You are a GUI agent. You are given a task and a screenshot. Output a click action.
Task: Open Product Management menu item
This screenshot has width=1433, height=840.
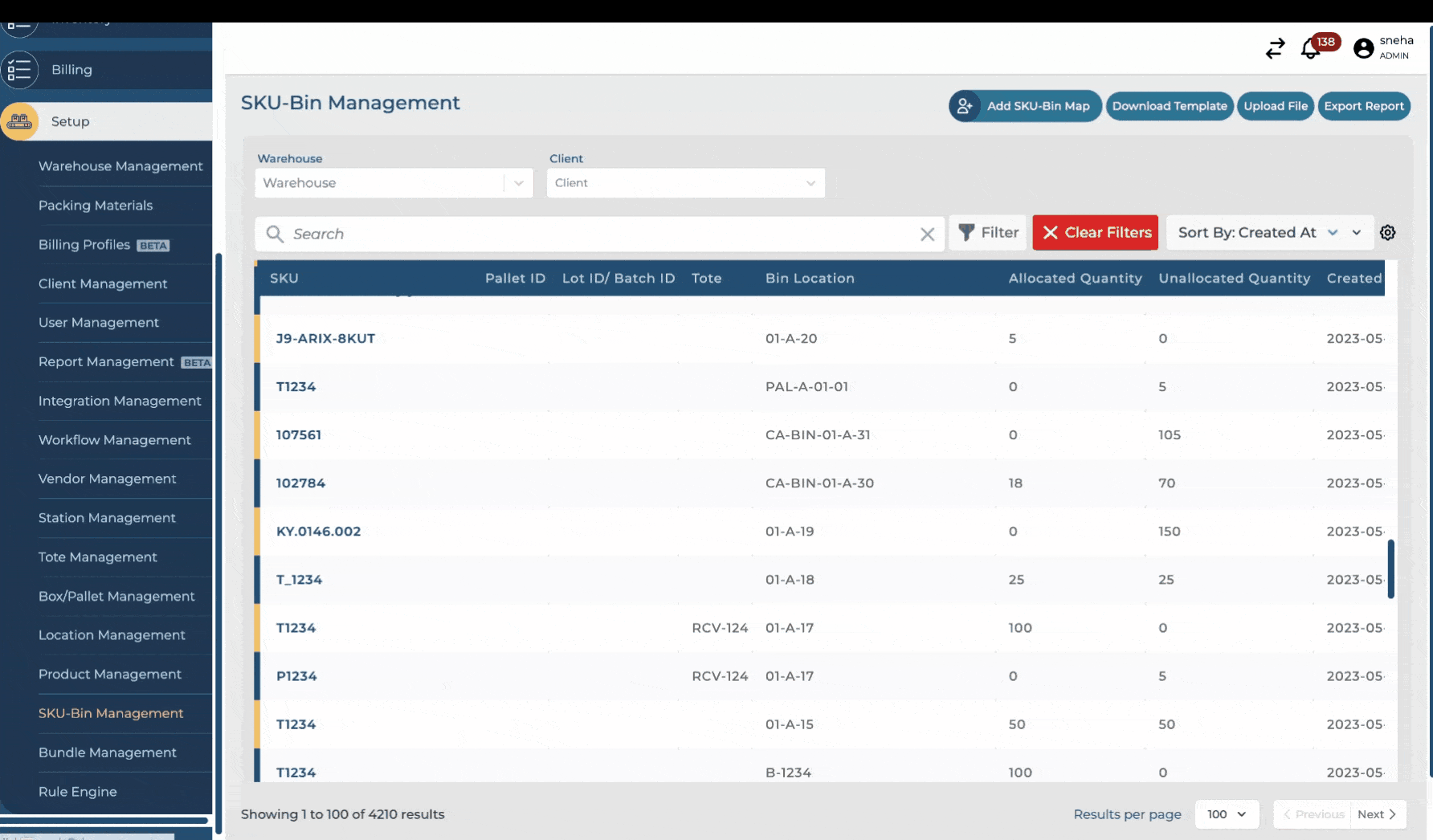[x=110, y=675]
